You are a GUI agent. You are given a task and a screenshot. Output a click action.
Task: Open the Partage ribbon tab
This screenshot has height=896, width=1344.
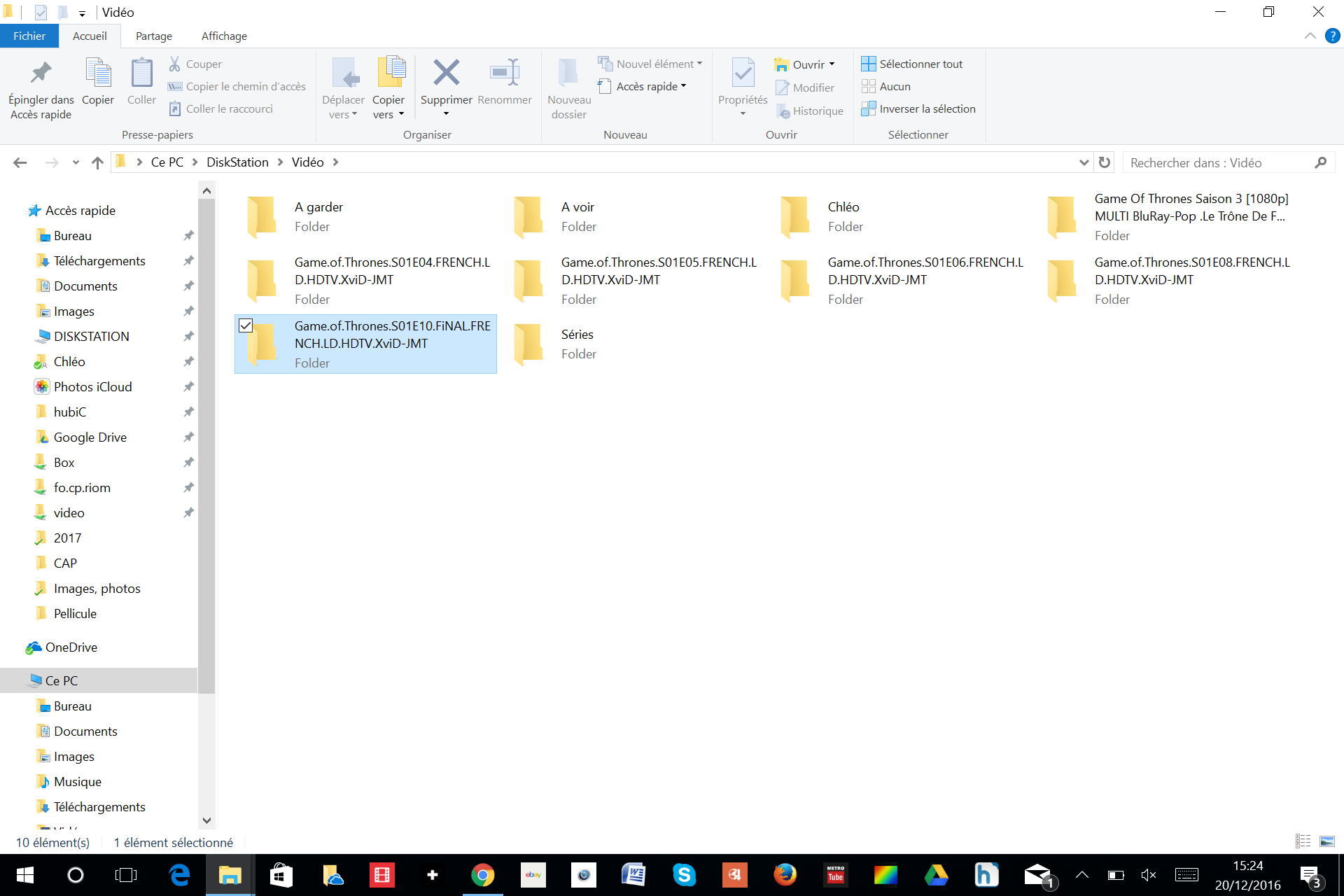153,36
